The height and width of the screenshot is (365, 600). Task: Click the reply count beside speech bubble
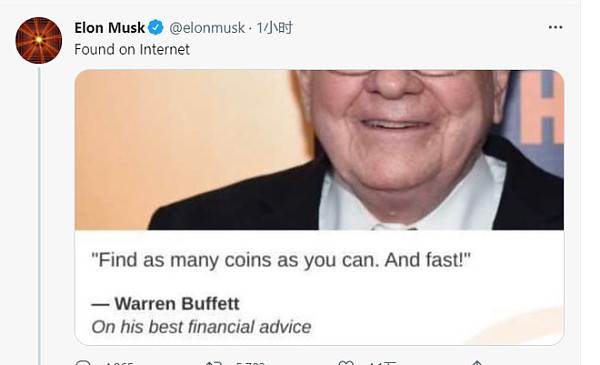pos(118,363)
